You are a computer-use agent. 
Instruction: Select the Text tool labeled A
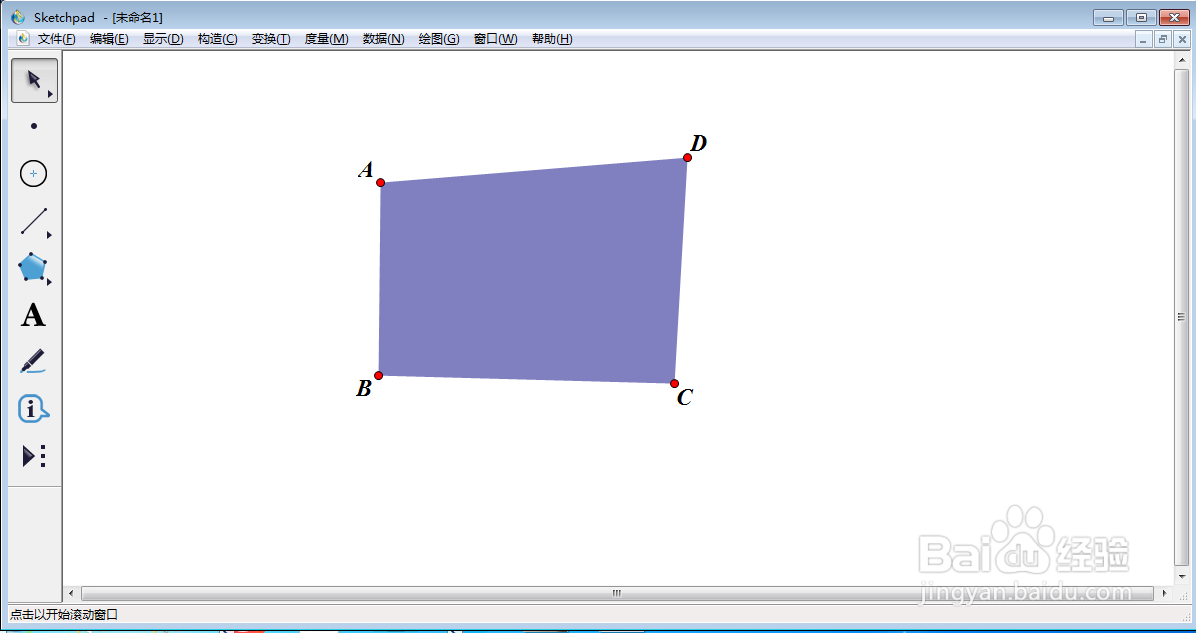pyautogui.click(x=33, y=315)
